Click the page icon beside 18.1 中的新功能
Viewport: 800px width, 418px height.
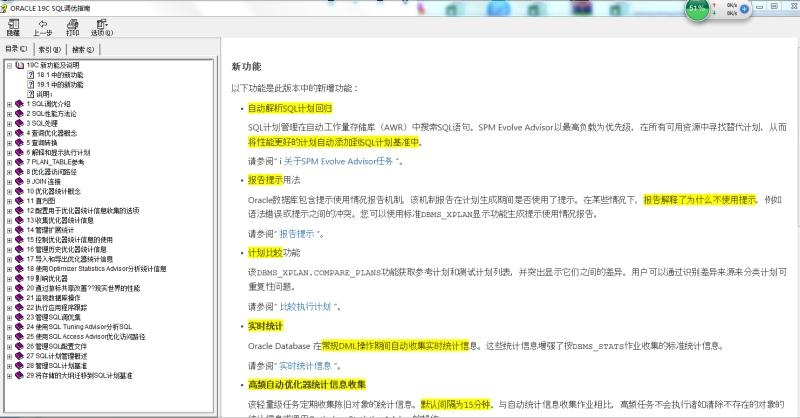[31, 75]
